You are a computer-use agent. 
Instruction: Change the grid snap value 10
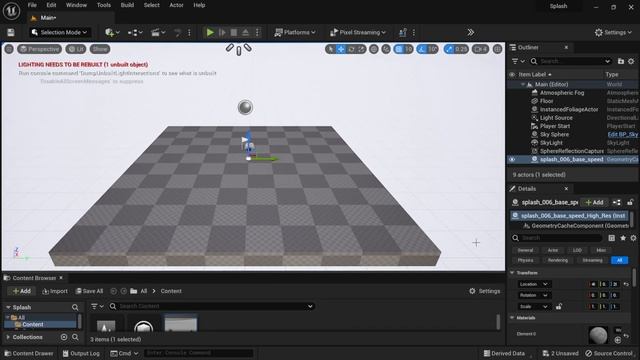tap(409, 49)
